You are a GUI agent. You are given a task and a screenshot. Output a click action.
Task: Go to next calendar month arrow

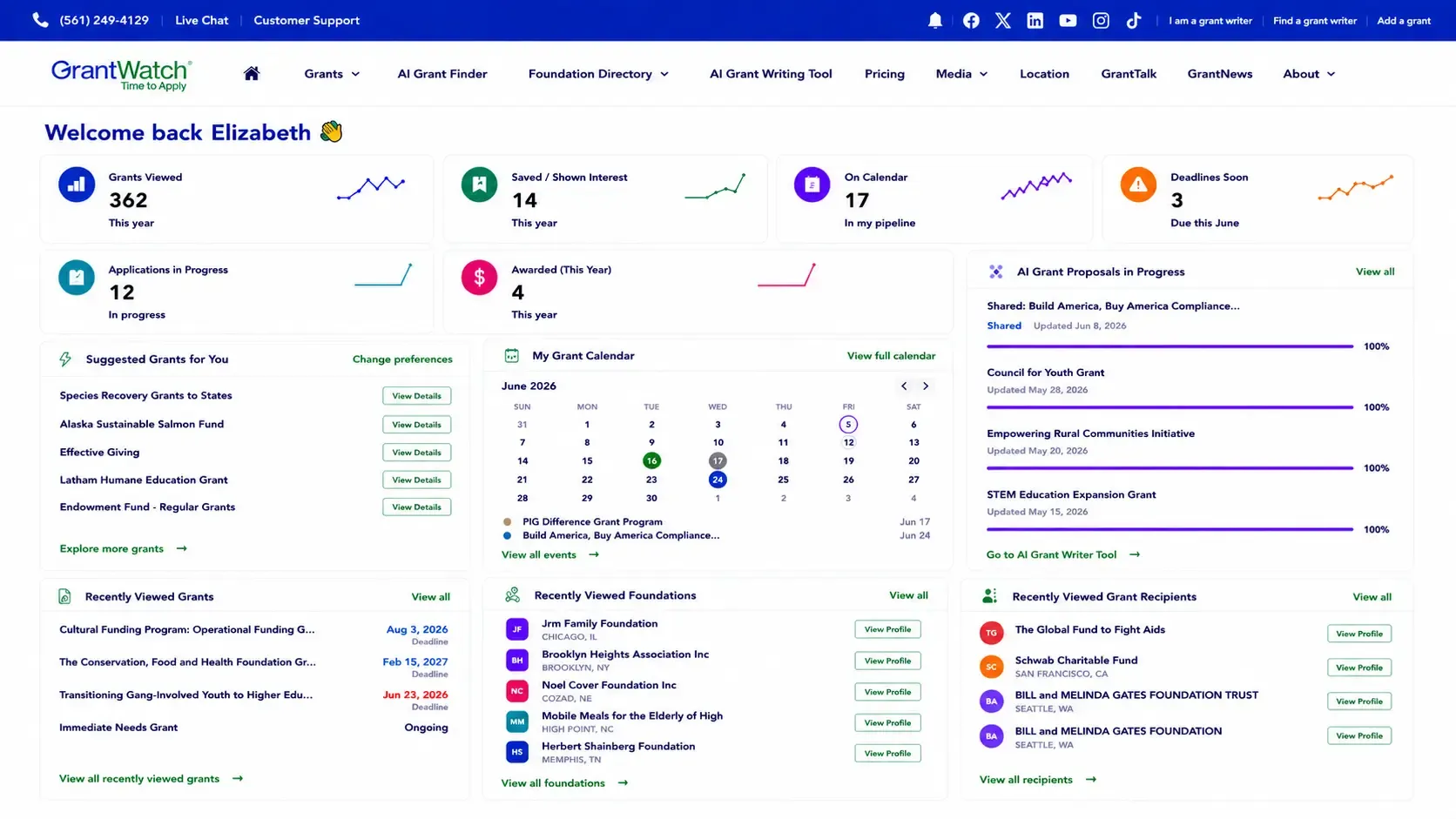(x=926, y=386)
